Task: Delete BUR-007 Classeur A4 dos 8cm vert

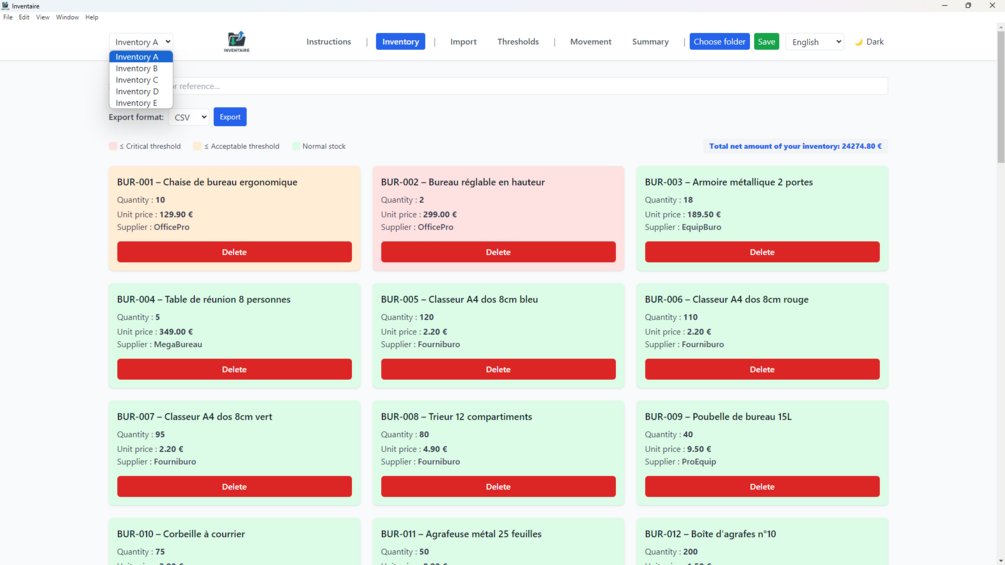Action: point(234,486)
